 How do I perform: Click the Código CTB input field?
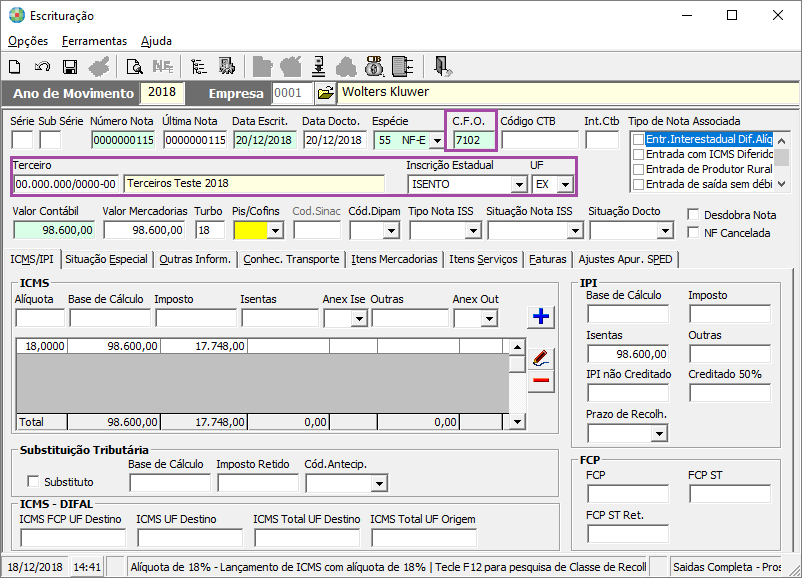(x=540, y=140)
